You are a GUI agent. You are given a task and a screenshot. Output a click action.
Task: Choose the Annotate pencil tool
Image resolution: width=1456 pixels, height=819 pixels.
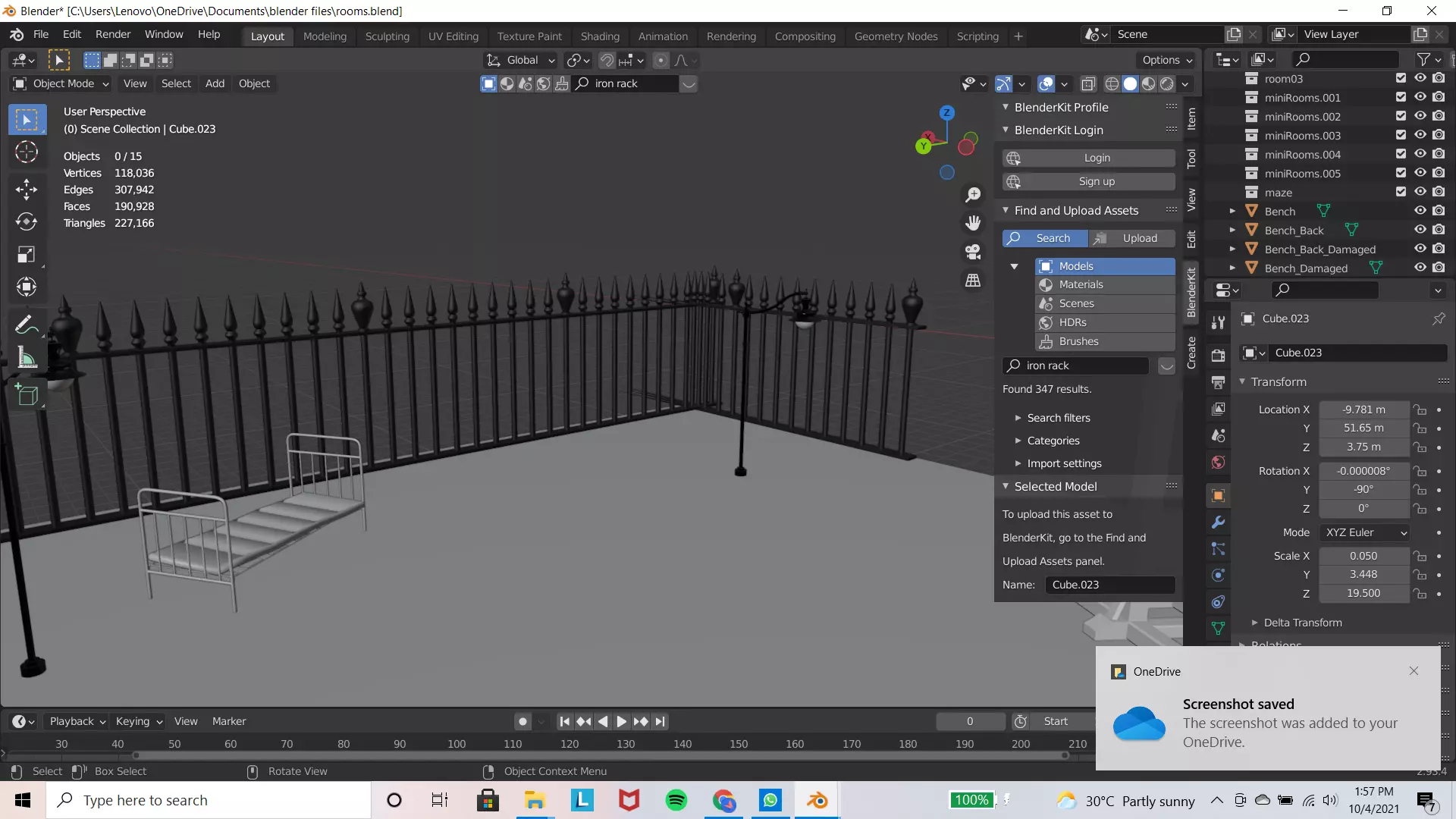pos(27,325)
